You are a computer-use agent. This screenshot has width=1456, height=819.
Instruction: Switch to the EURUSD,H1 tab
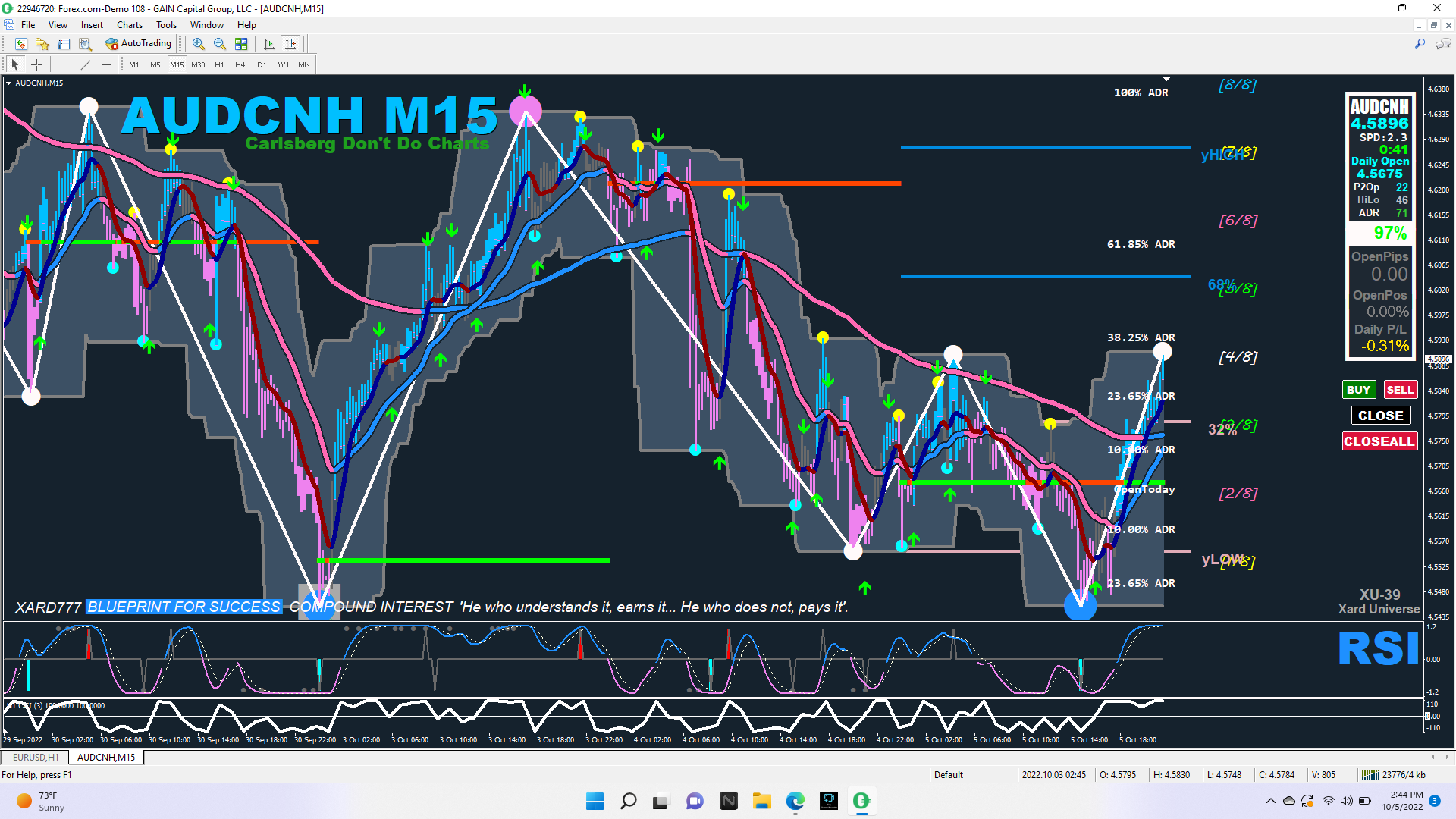(x=36, y=757)
